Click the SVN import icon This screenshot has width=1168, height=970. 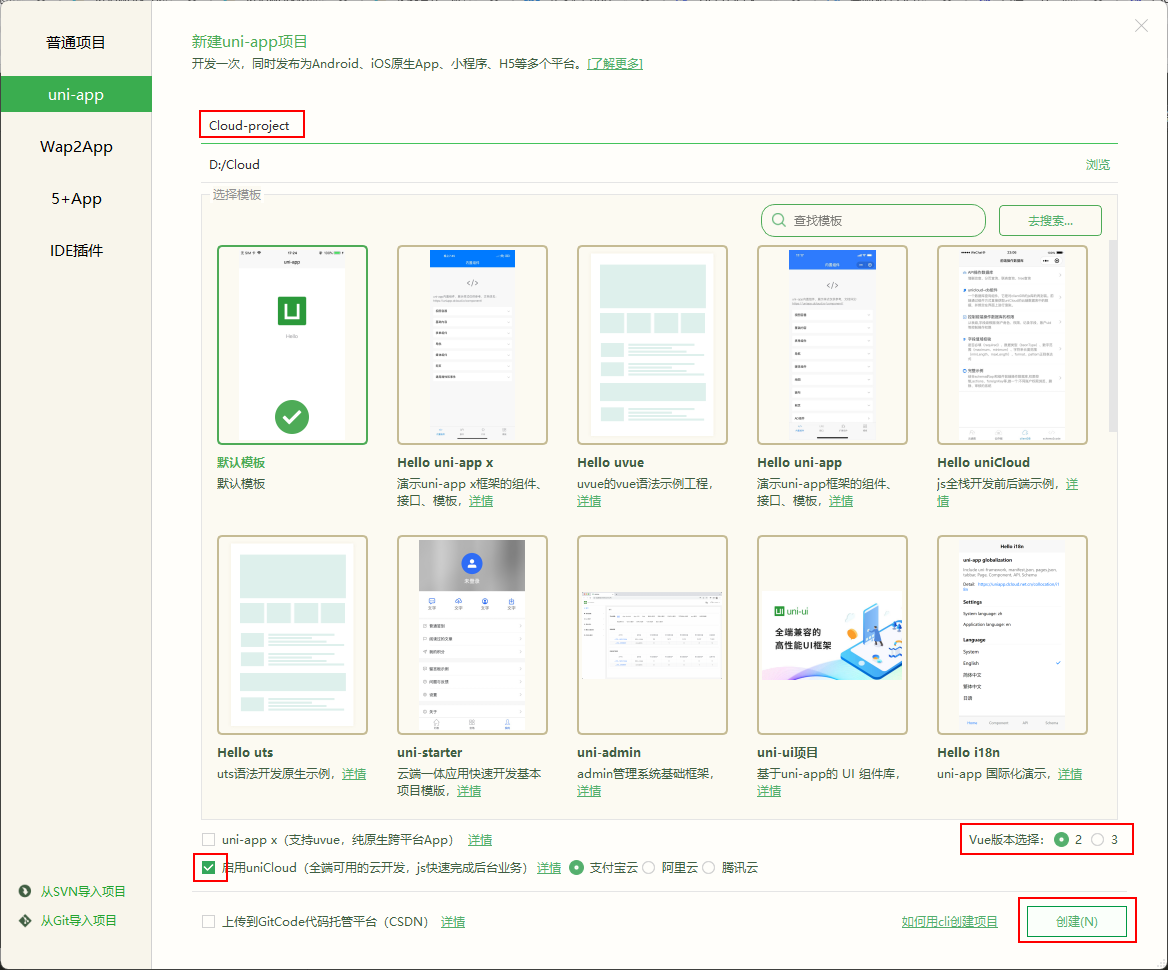click(25, 891)
